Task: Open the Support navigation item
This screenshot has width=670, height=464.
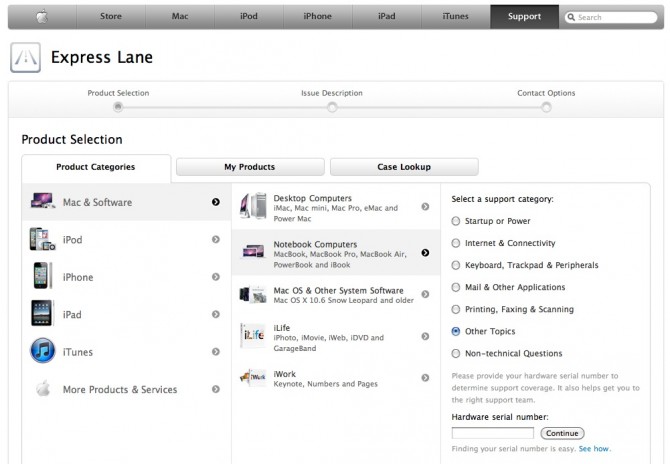Action: click(x=524, y=17)
